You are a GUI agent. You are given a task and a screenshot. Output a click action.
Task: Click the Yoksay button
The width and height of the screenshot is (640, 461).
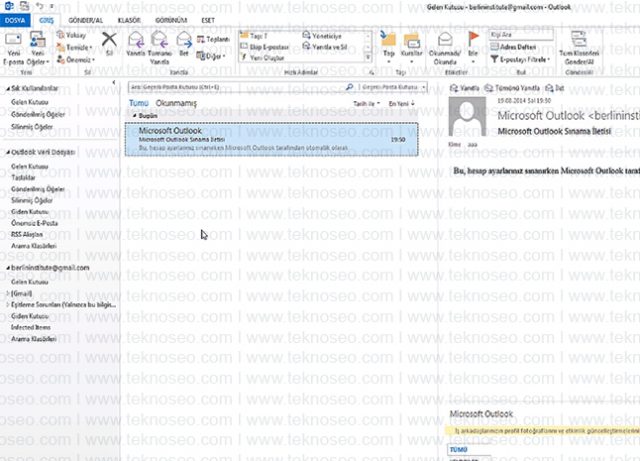pyautogui.click(x=71, y=35)
